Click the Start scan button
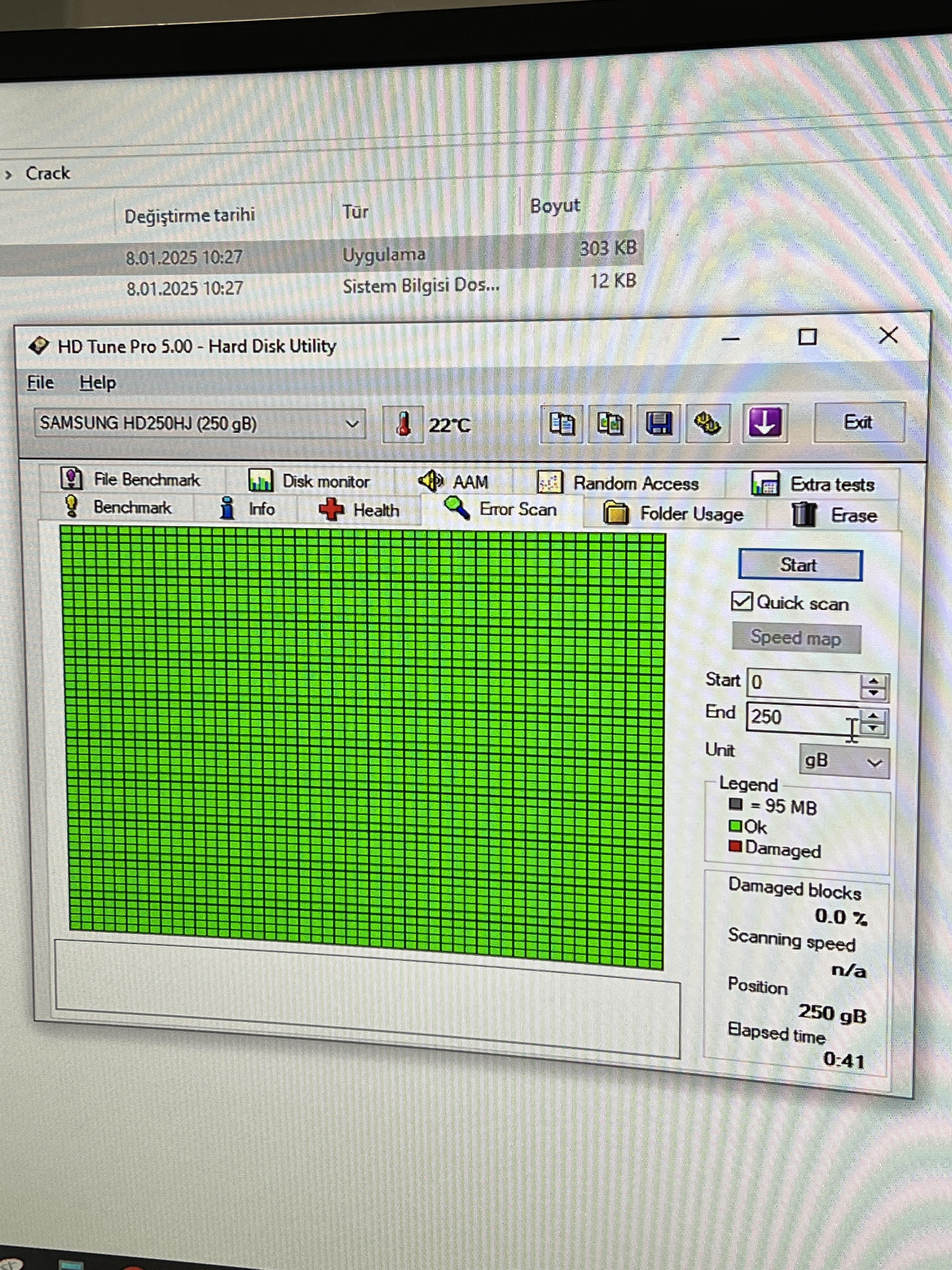This screenshot has width=952, height=1270. (800, 565)
